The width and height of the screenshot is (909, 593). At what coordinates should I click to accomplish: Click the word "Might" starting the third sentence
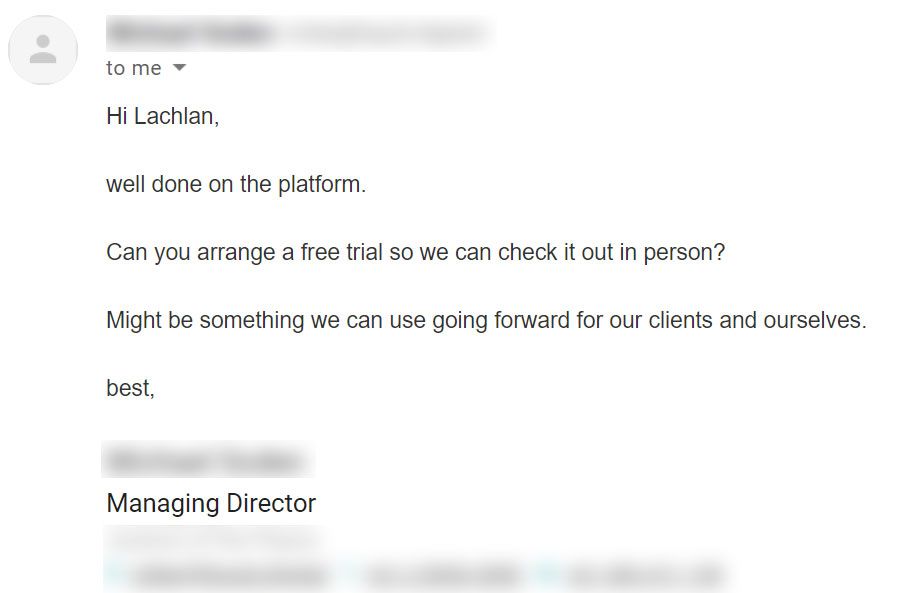pyautogui.click(x=135, y=321)
